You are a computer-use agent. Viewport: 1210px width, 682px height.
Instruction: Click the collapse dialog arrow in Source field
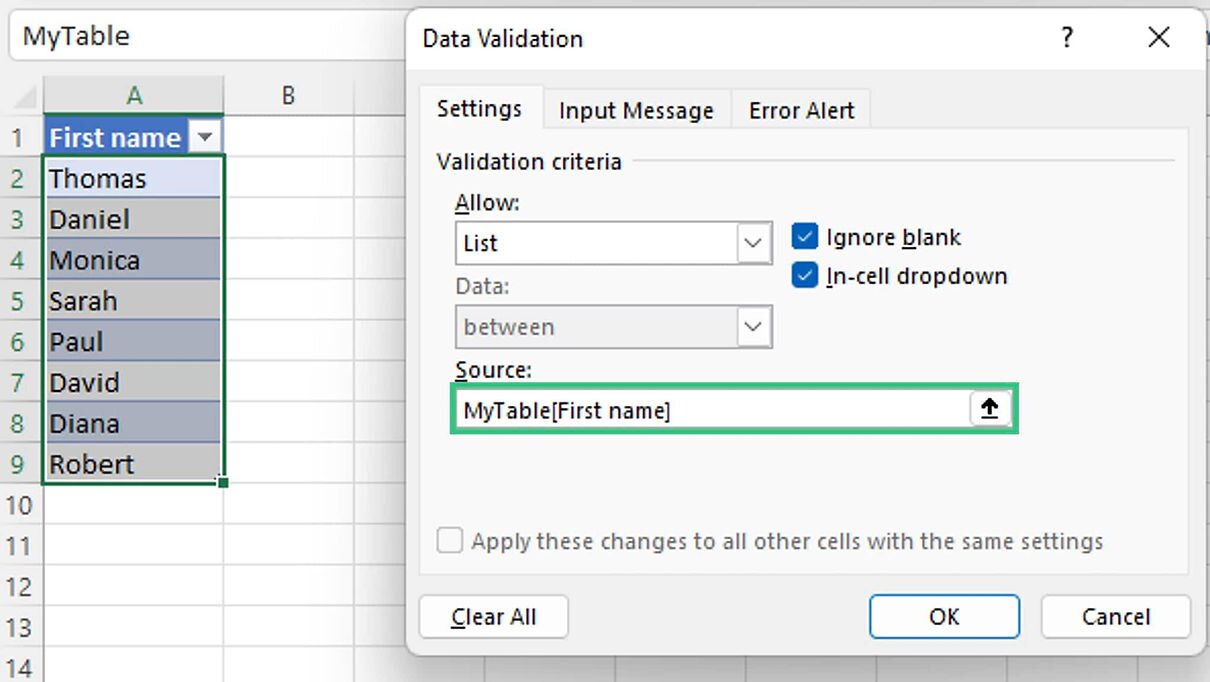tap(990, 409)
